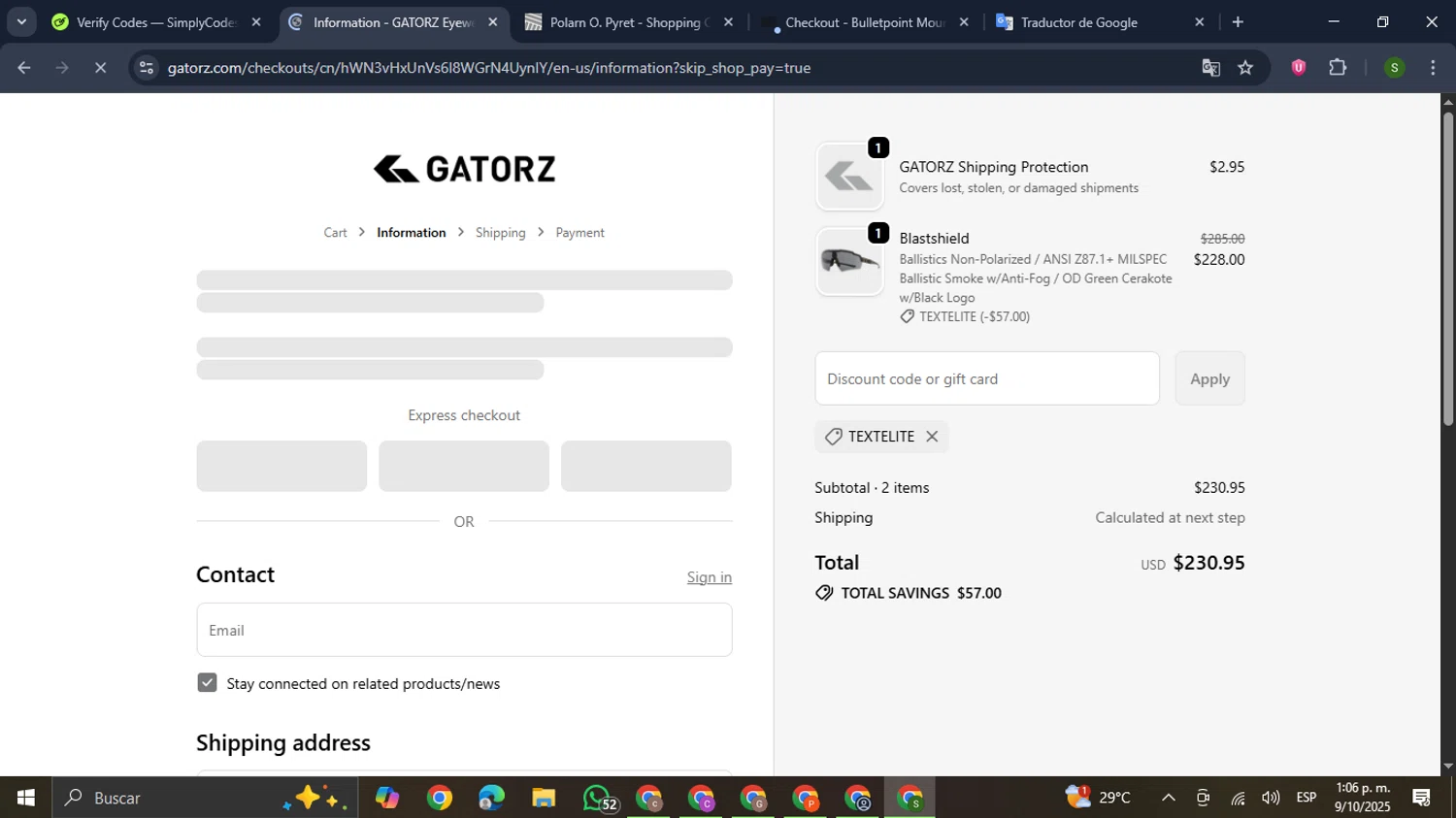Image resolution: width=1456 pixels, height=818 pixels.
Task: Click the Blastshield sunglasses thumbnail
Action: pos(849,261)
